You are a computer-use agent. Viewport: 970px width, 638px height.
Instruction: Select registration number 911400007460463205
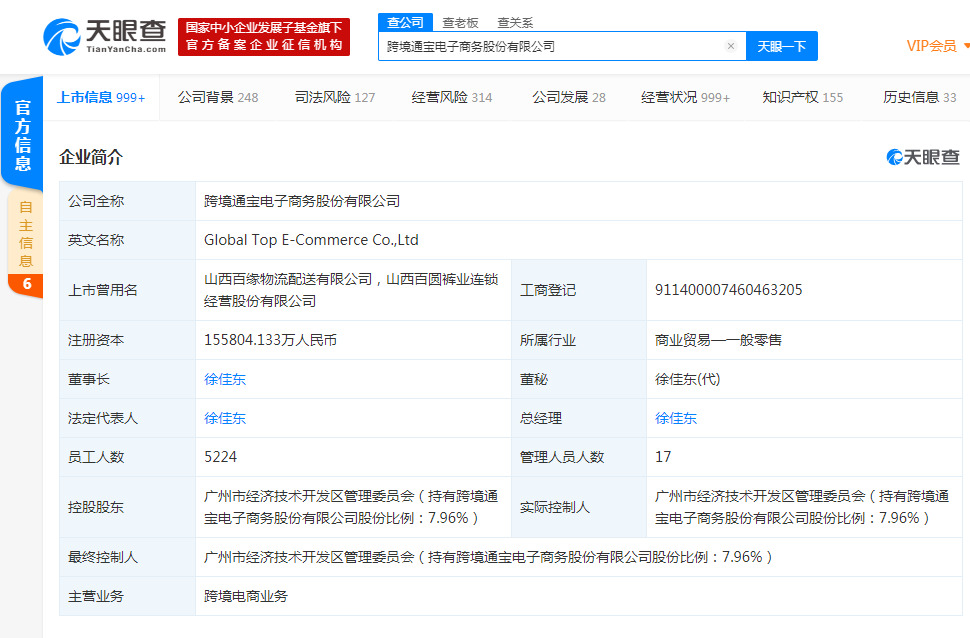729,290
